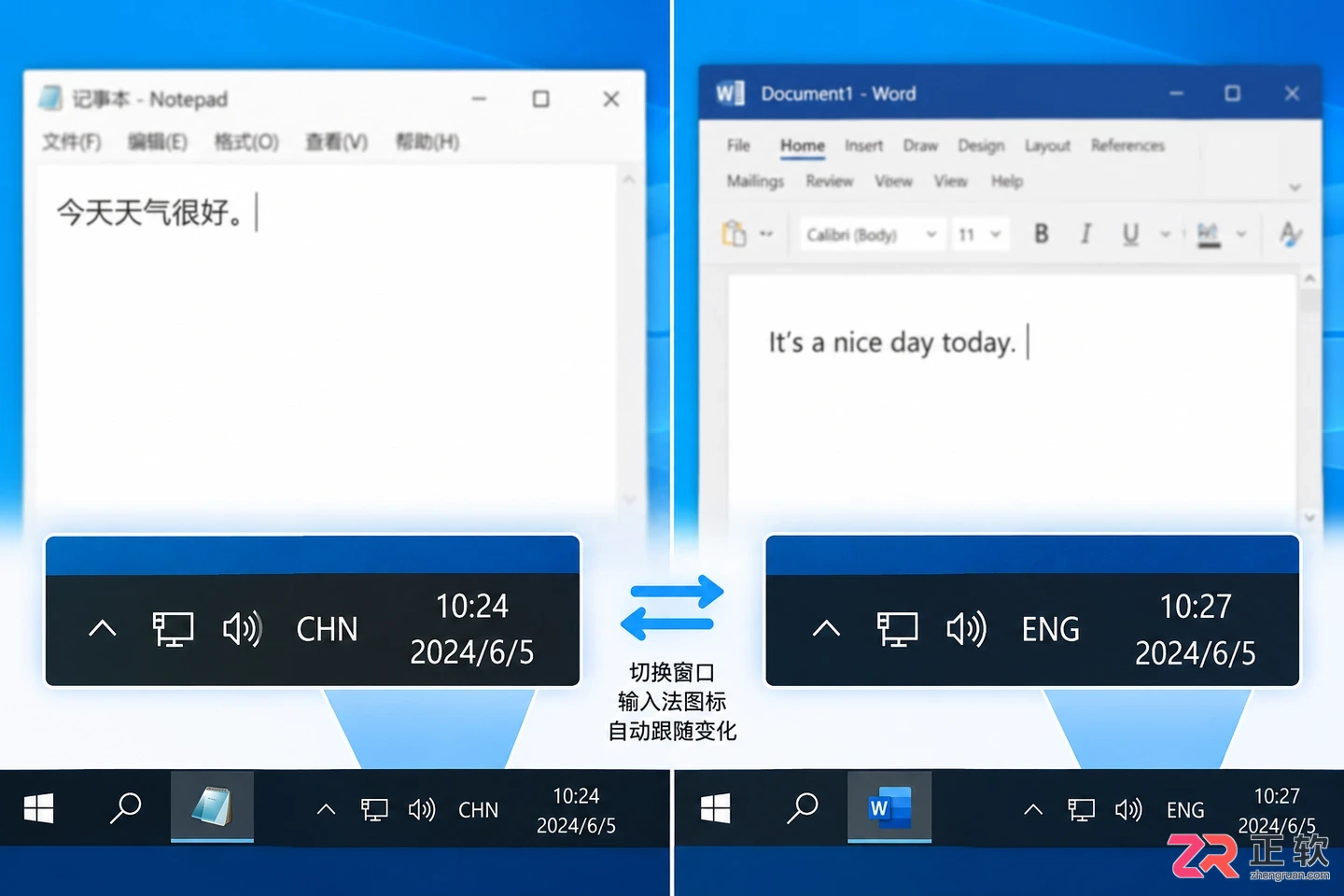Click the Word logo in the Document1 title bar

pos(730,93)
